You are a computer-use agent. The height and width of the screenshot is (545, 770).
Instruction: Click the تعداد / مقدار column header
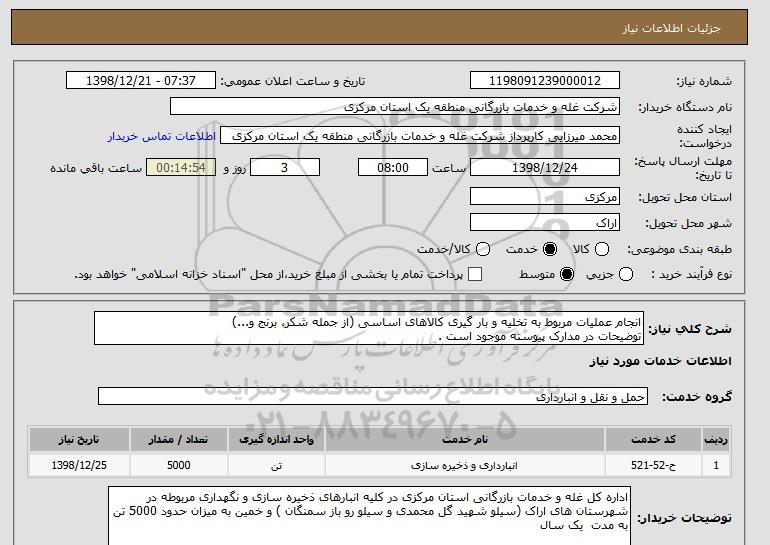pyautogui.click(x=179, y=439)
